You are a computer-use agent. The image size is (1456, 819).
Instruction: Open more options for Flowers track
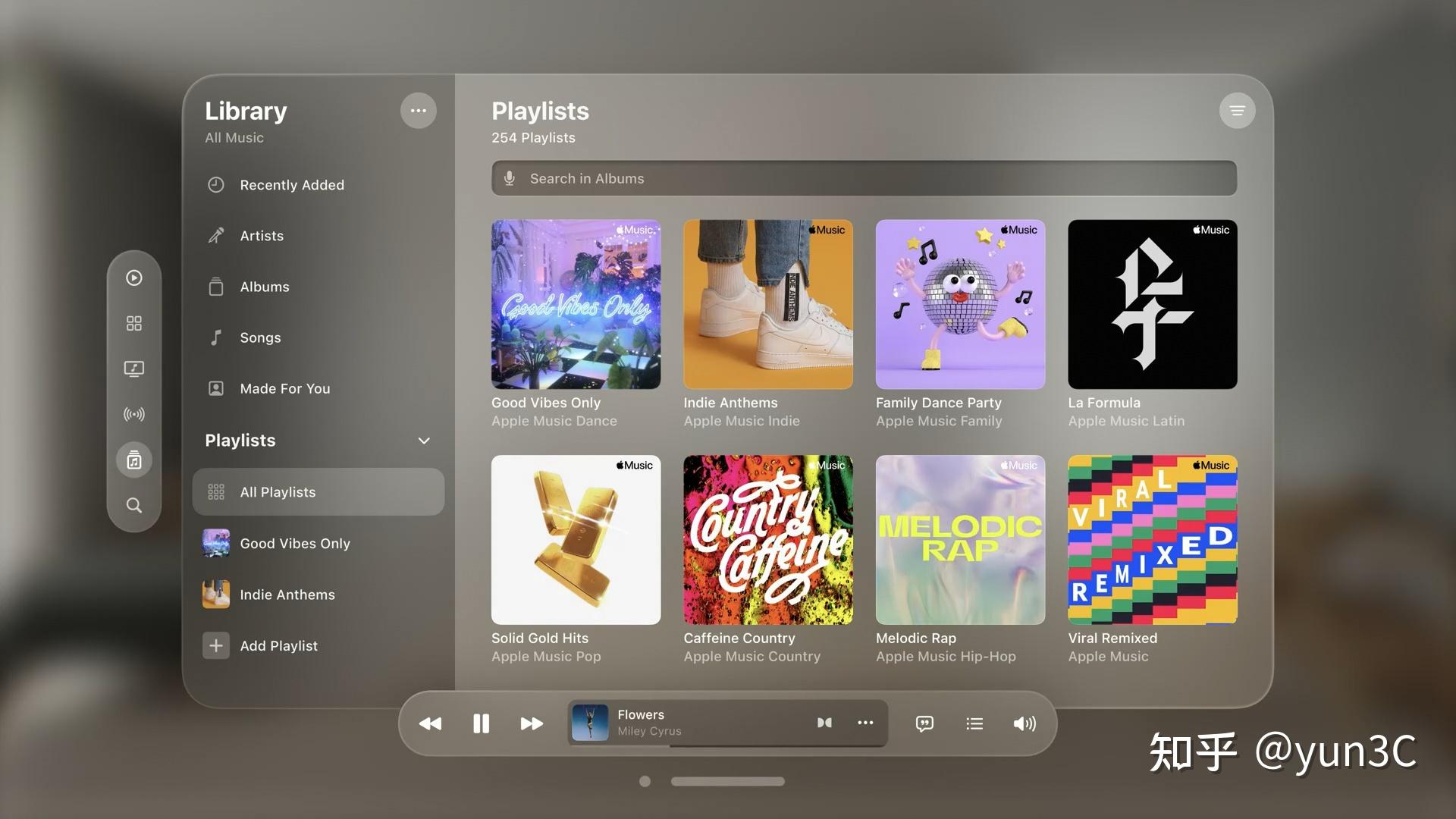tap(865, 723)
